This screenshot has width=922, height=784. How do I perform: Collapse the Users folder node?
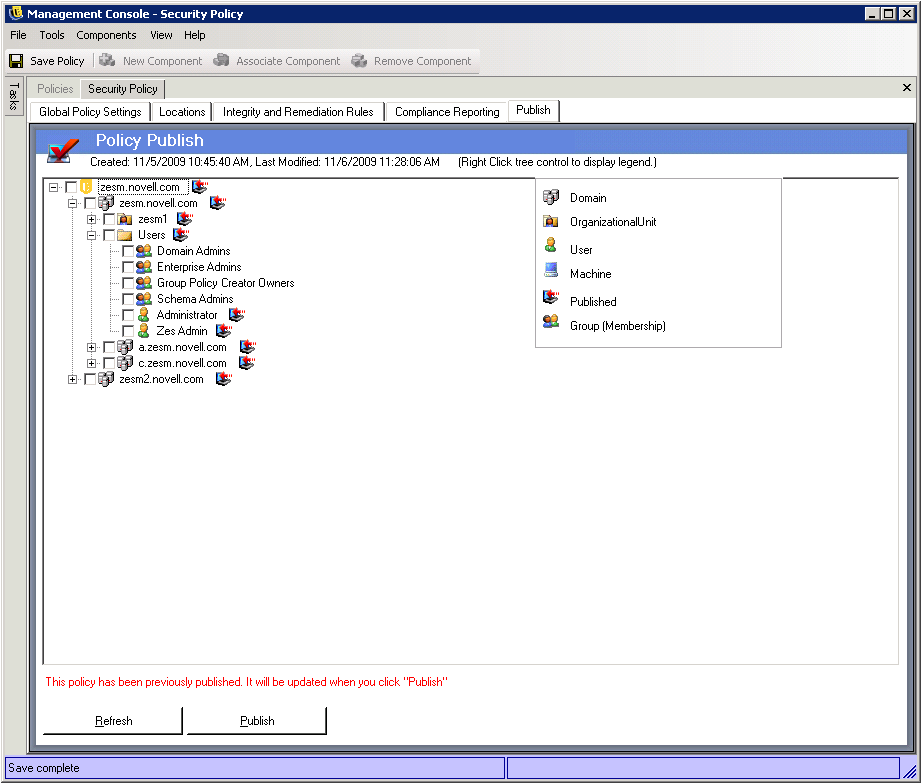point(92,235)
